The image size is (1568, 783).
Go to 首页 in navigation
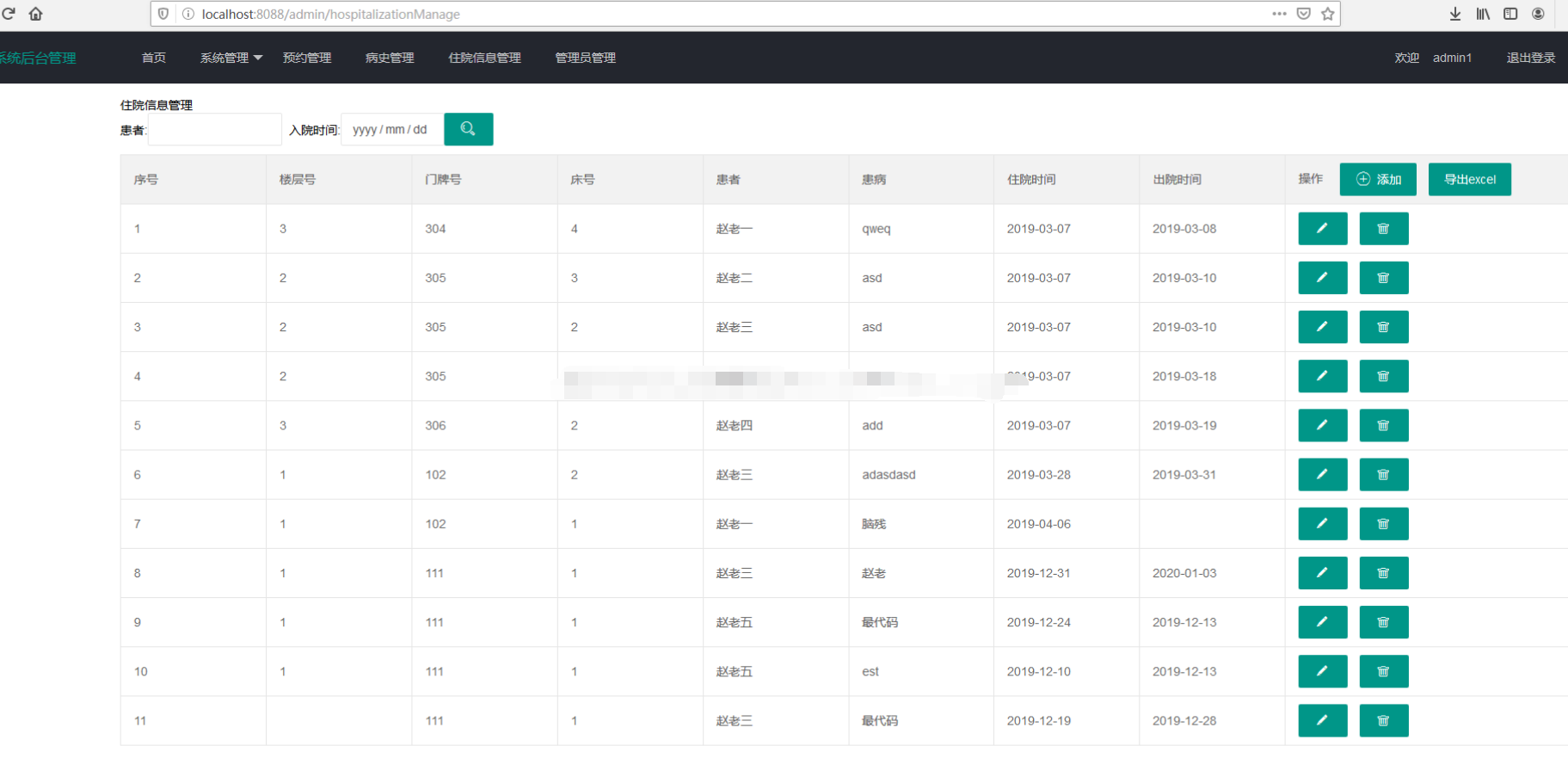(x=154, y=58)
